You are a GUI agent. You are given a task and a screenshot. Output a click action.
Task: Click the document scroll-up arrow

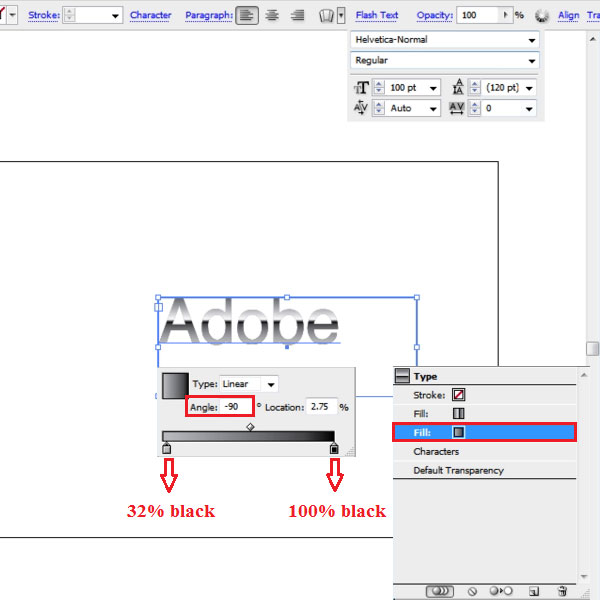(x=593, y=39)
